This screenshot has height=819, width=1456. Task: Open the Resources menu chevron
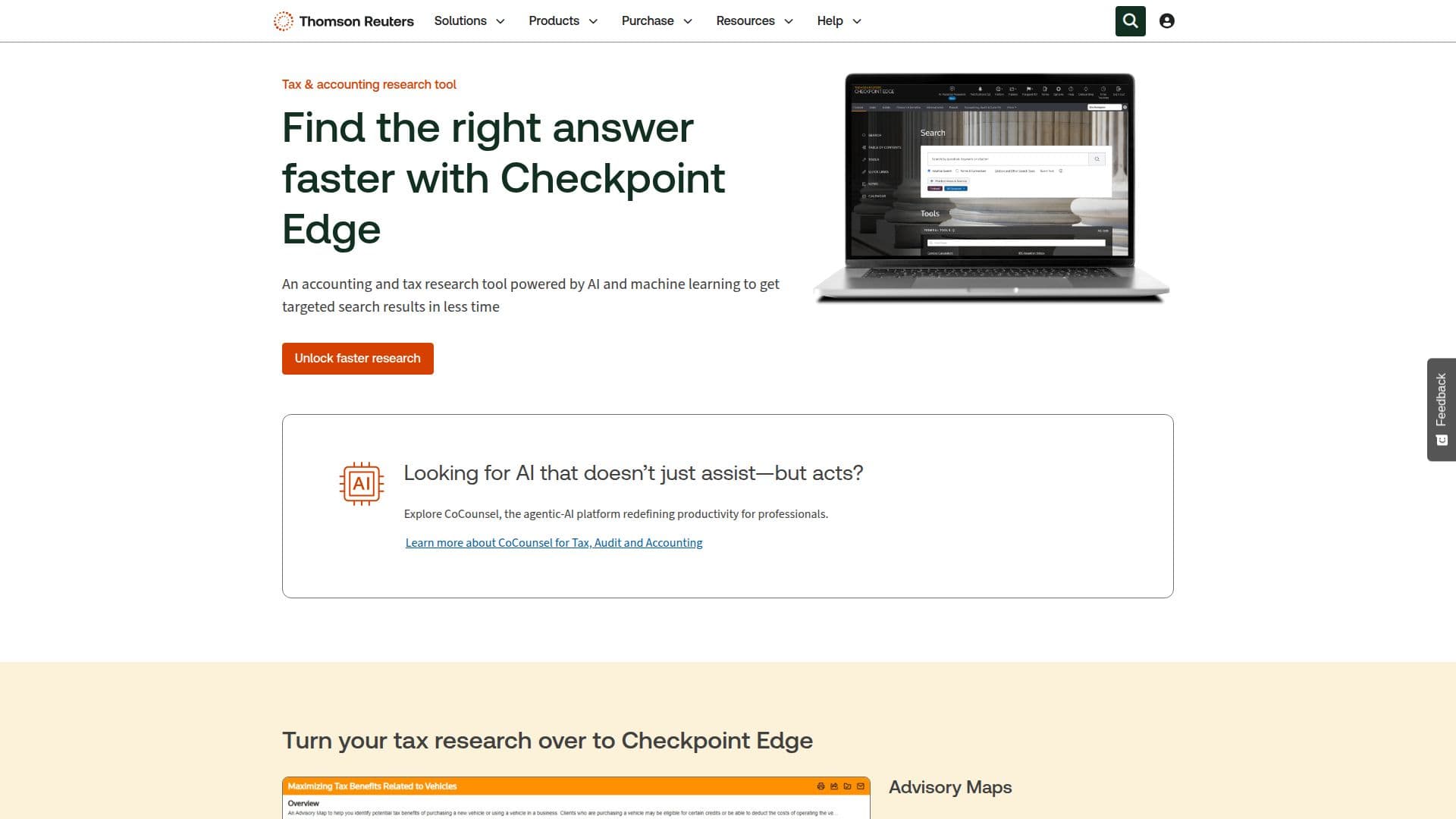(x=789, y=21)
